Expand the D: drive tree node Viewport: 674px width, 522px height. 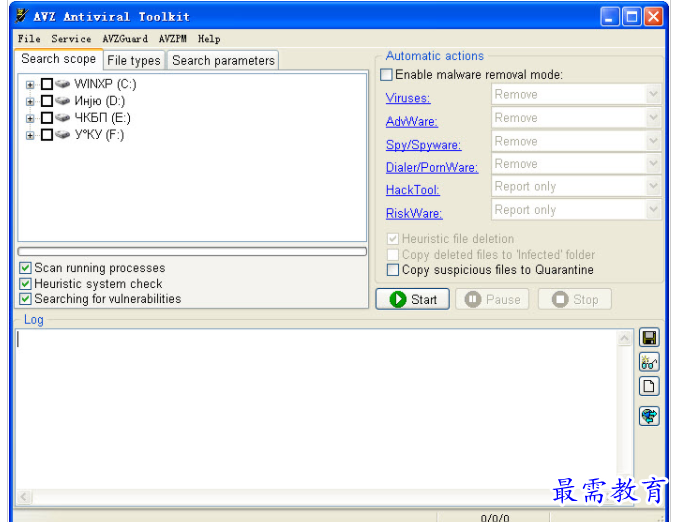[30, 101]
